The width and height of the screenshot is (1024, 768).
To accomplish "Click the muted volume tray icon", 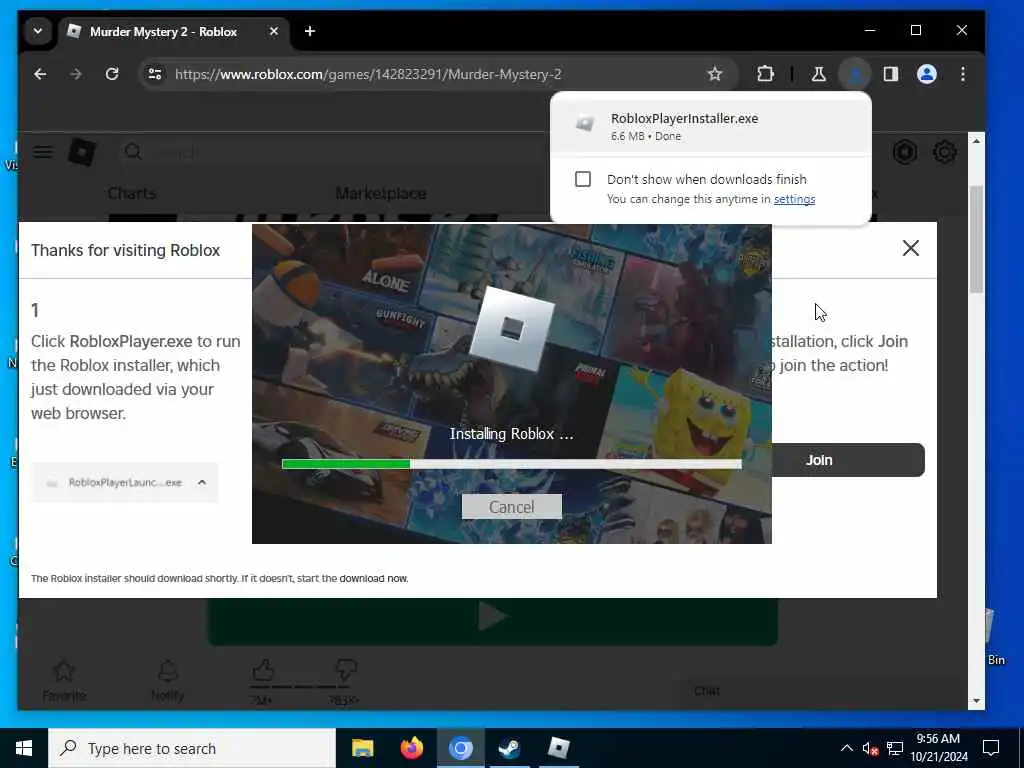I will point(870,748).
